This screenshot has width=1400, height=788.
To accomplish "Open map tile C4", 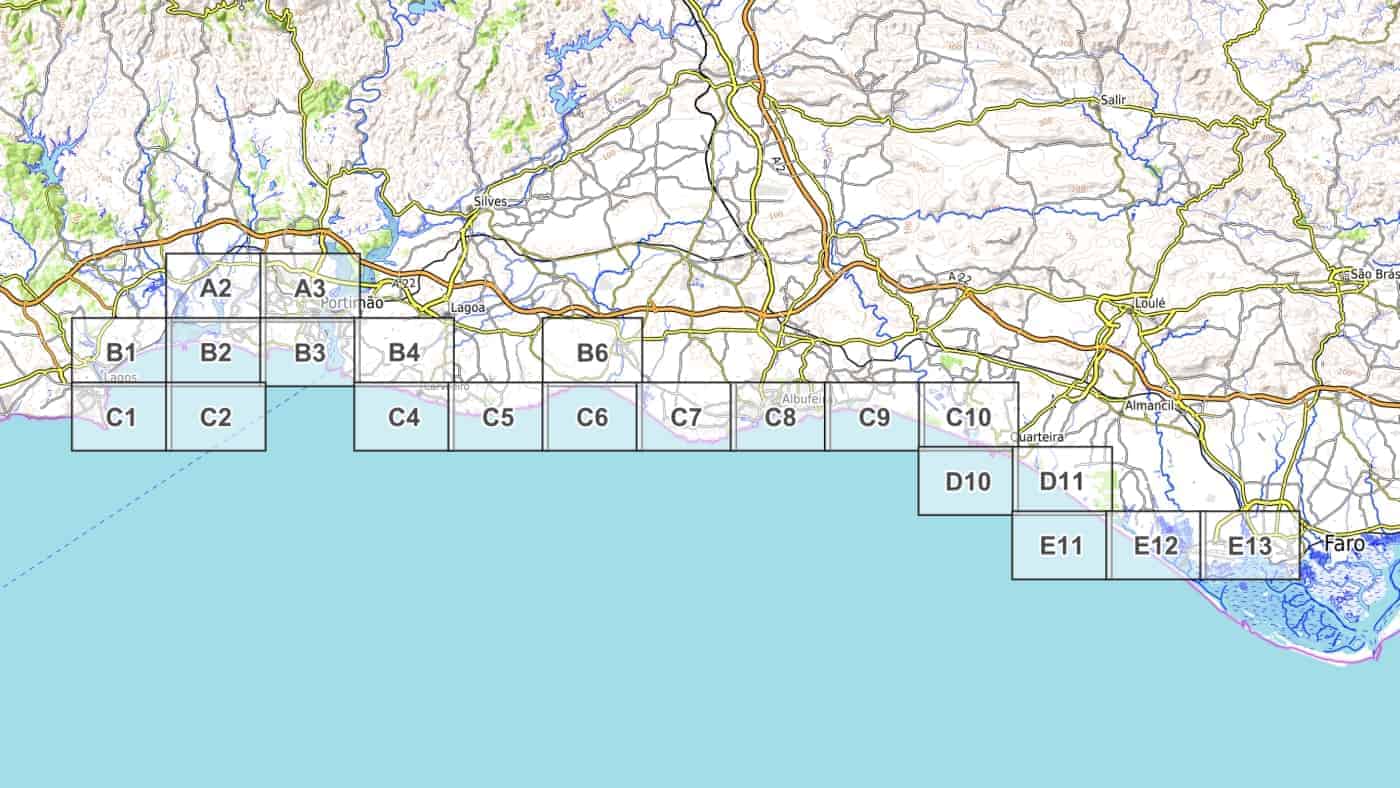I will coord(403,417).
